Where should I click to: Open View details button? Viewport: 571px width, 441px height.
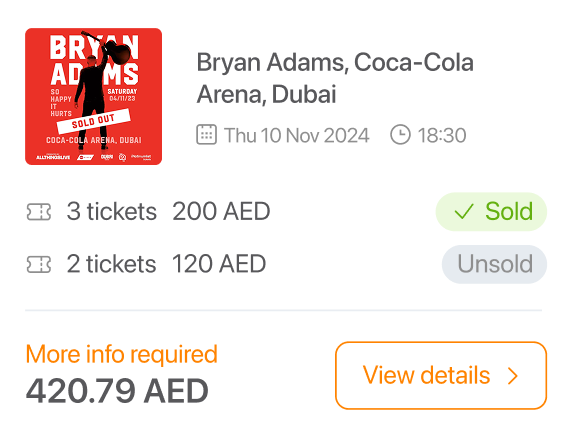[441, 375]
